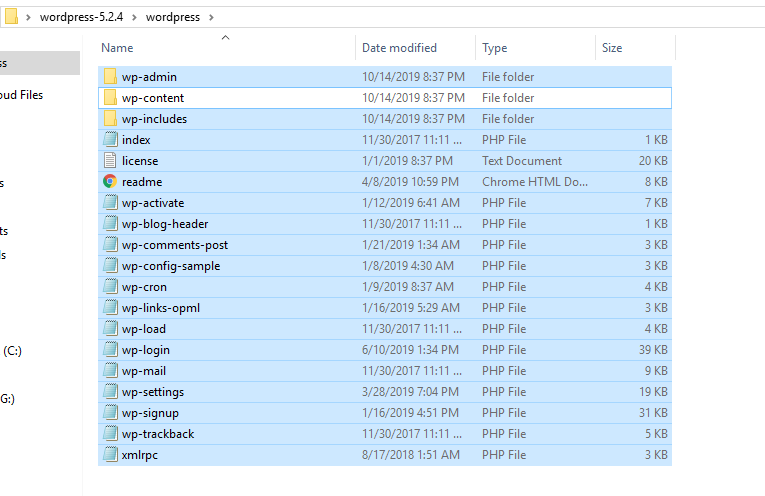765x496 pixels.
Task: Click the 39 KB size of wp-login
Action: [x=653, y=349]
